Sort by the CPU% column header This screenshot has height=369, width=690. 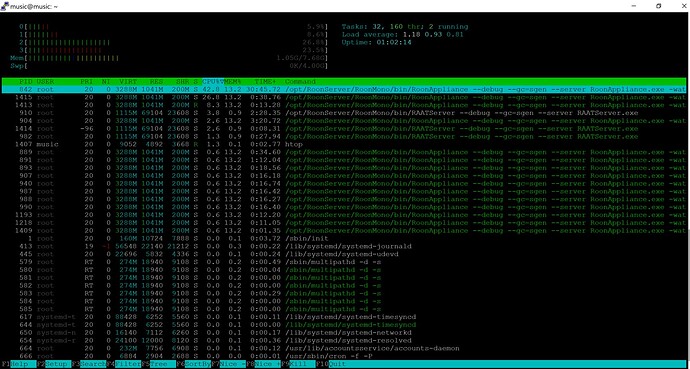(213, 82)
